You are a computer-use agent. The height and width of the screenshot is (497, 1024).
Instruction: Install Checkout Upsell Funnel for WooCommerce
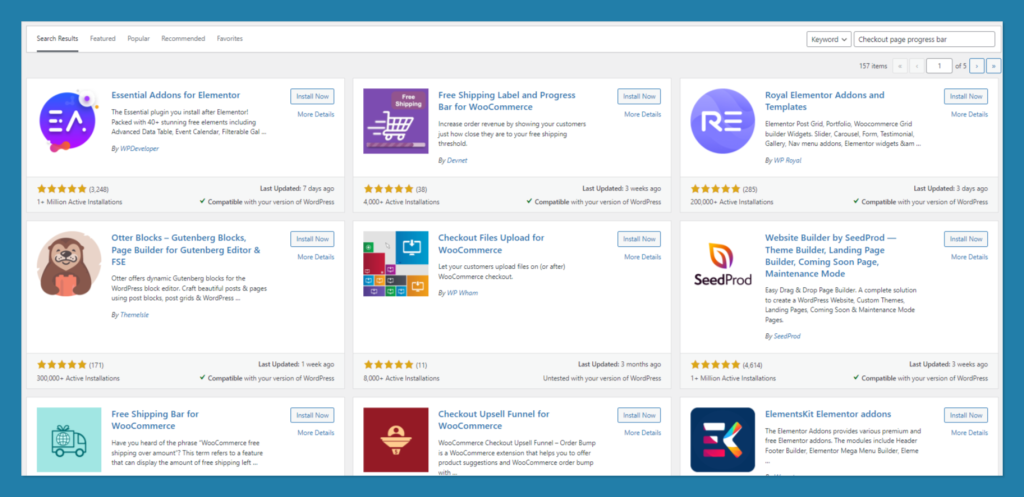tap(639, 415)
